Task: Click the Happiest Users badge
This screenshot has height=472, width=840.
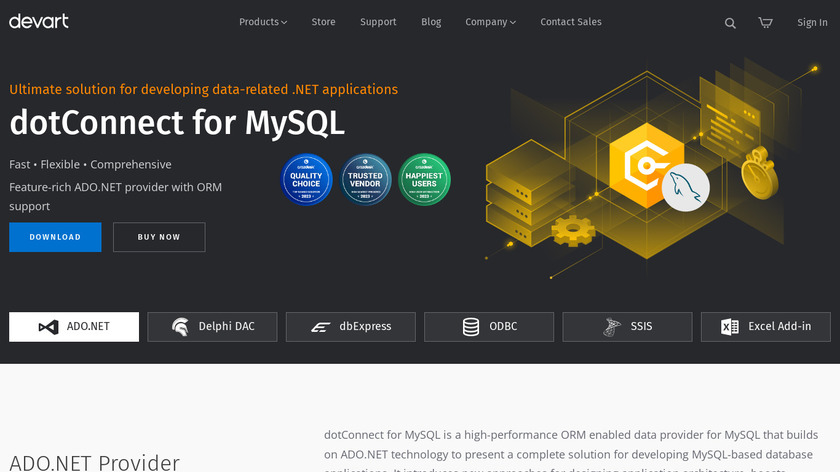Action: pyautogui.click(x=424, y=179)
